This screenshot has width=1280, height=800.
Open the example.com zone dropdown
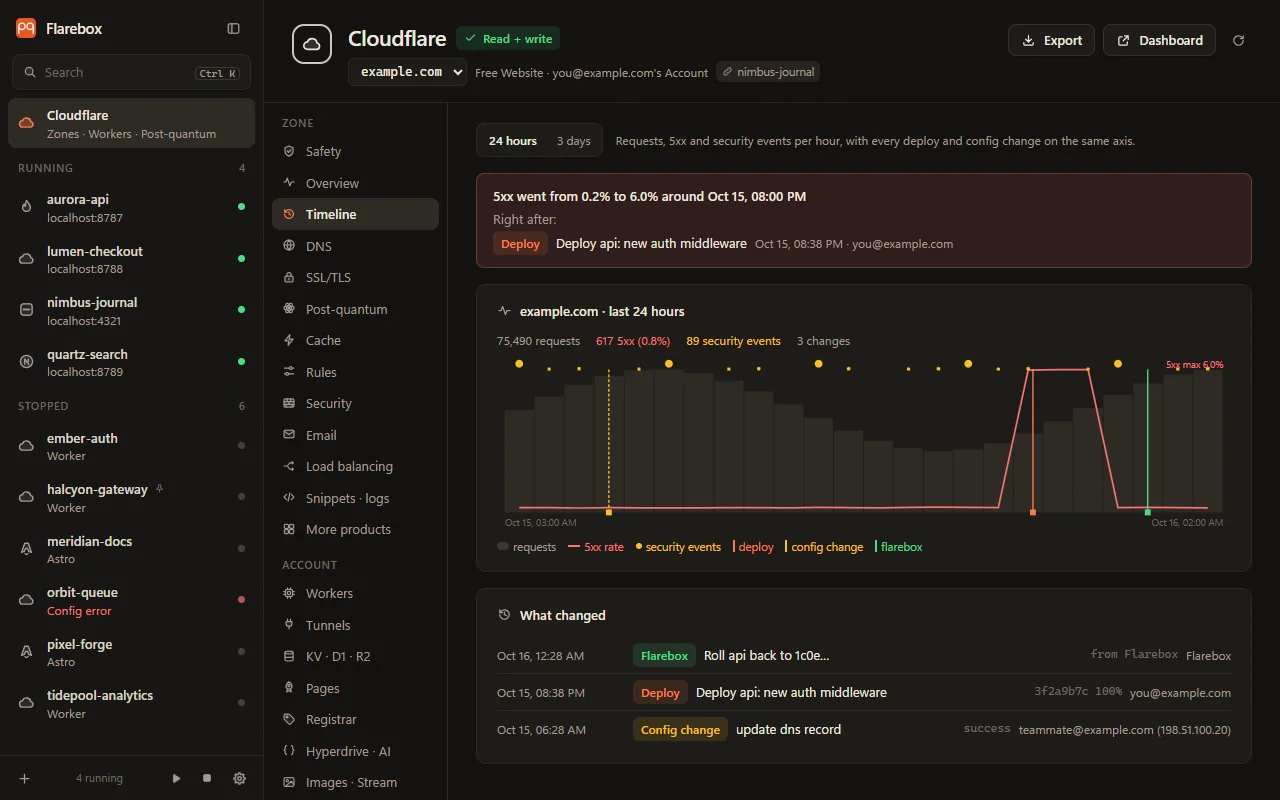[x=408, y=72]
